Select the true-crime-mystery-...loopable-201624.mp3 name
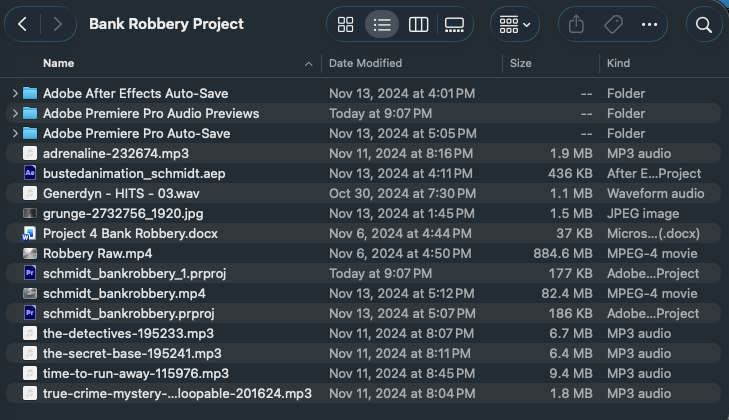Screen dimensions: 729x420 [177, 393]
